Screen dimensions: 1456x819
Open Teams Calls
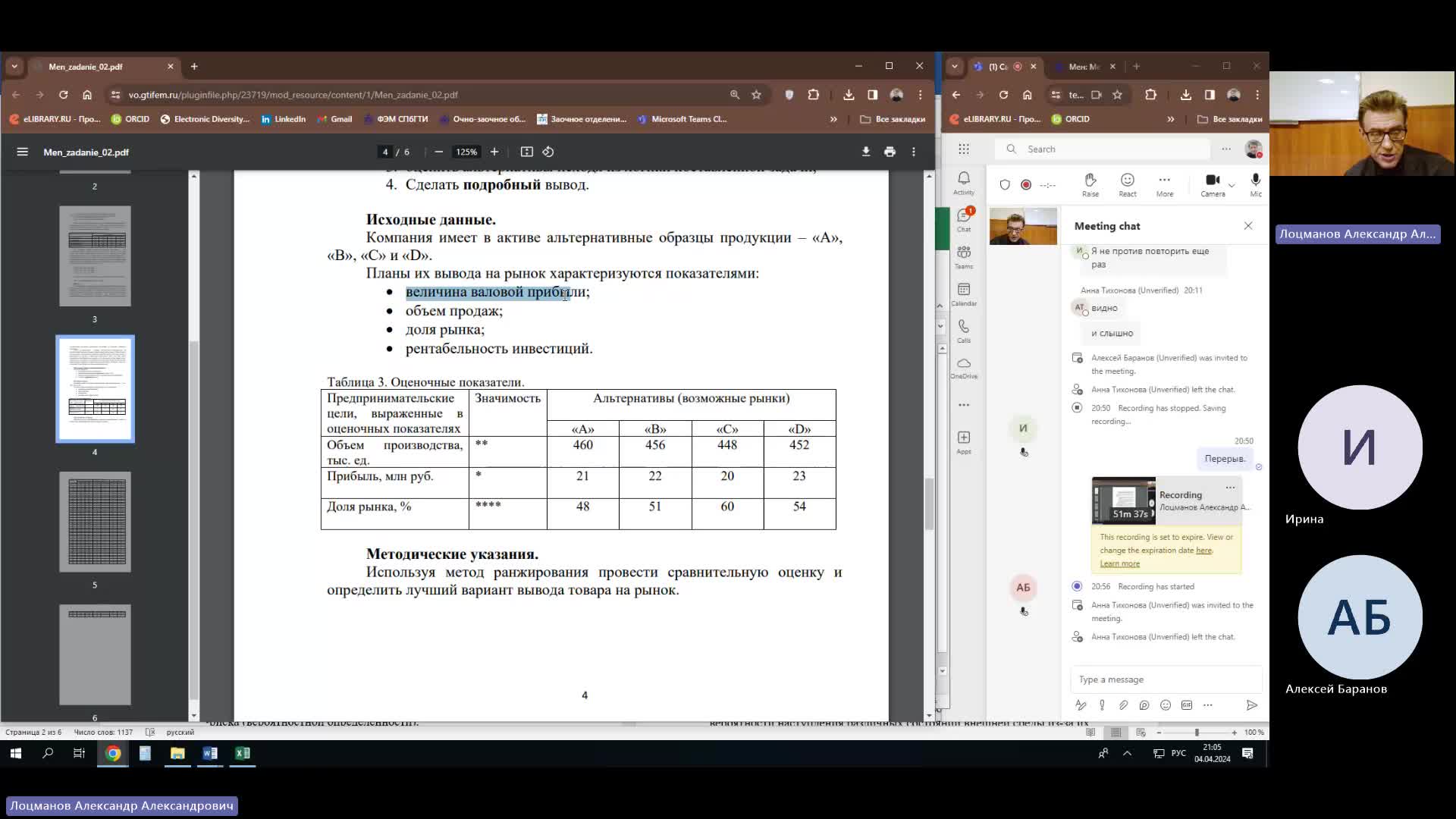pyautogui.click(x=964, y=331)
